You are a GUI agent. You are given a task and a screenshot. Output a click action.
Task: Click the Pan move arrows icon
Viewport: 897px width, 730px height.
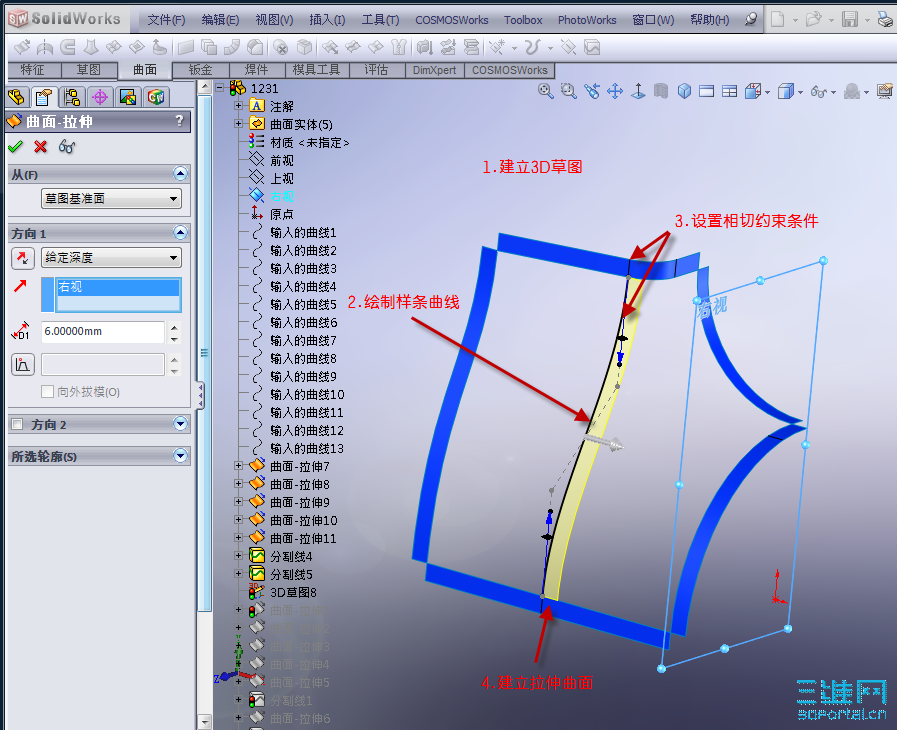615,91
